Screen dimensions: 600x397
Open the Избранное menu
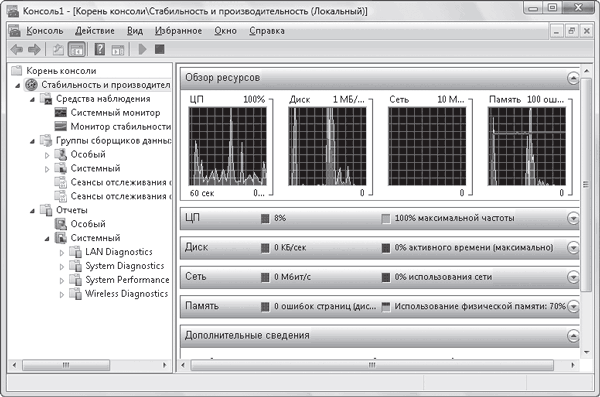pos(178,31)
